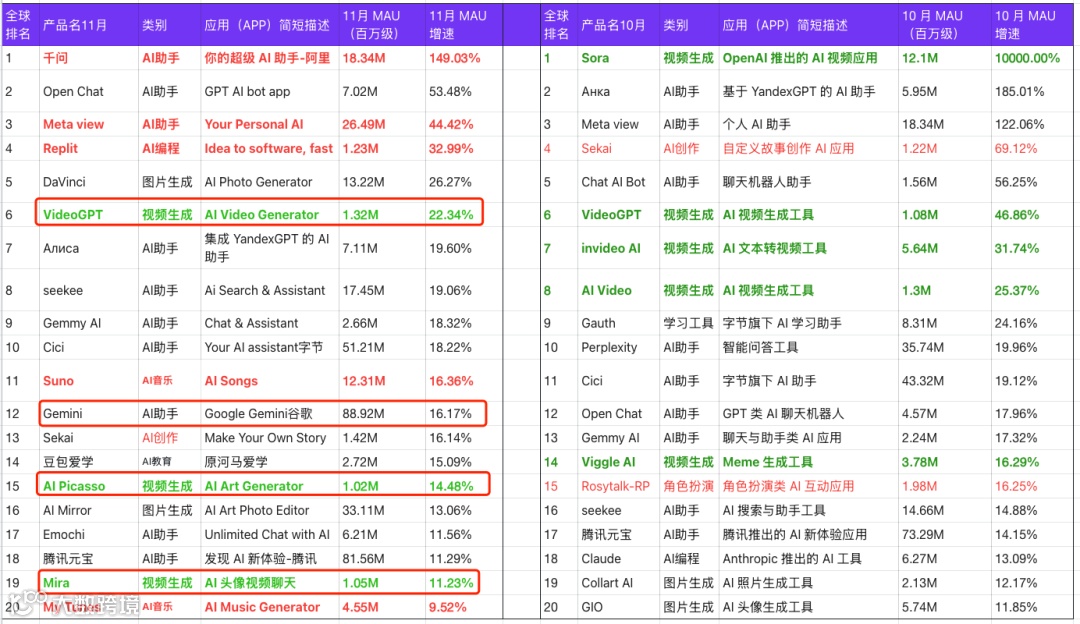Click the '185.01%' growth value

coord(1019,92)
